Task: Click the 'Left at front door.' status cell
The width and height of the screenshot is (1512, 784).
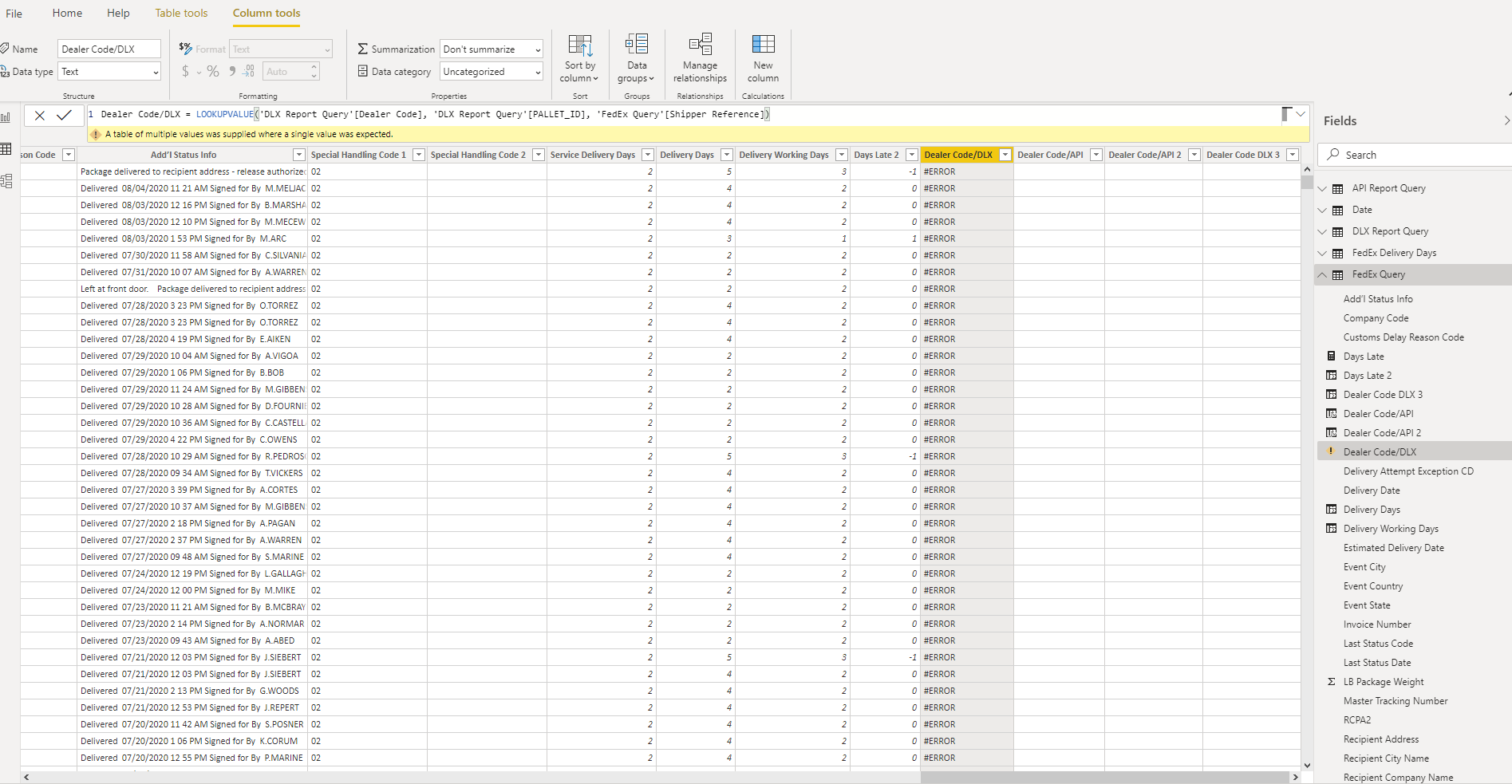Action: pos(192,289)
